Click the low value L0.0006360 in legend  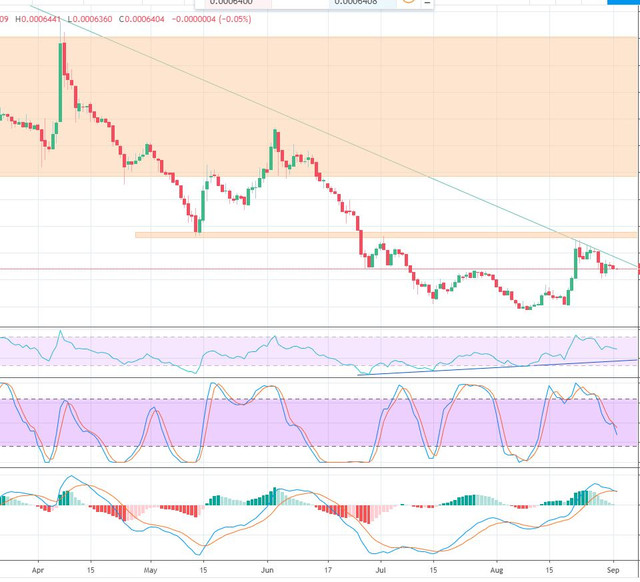pyautogui.click(x=90, y=19)
